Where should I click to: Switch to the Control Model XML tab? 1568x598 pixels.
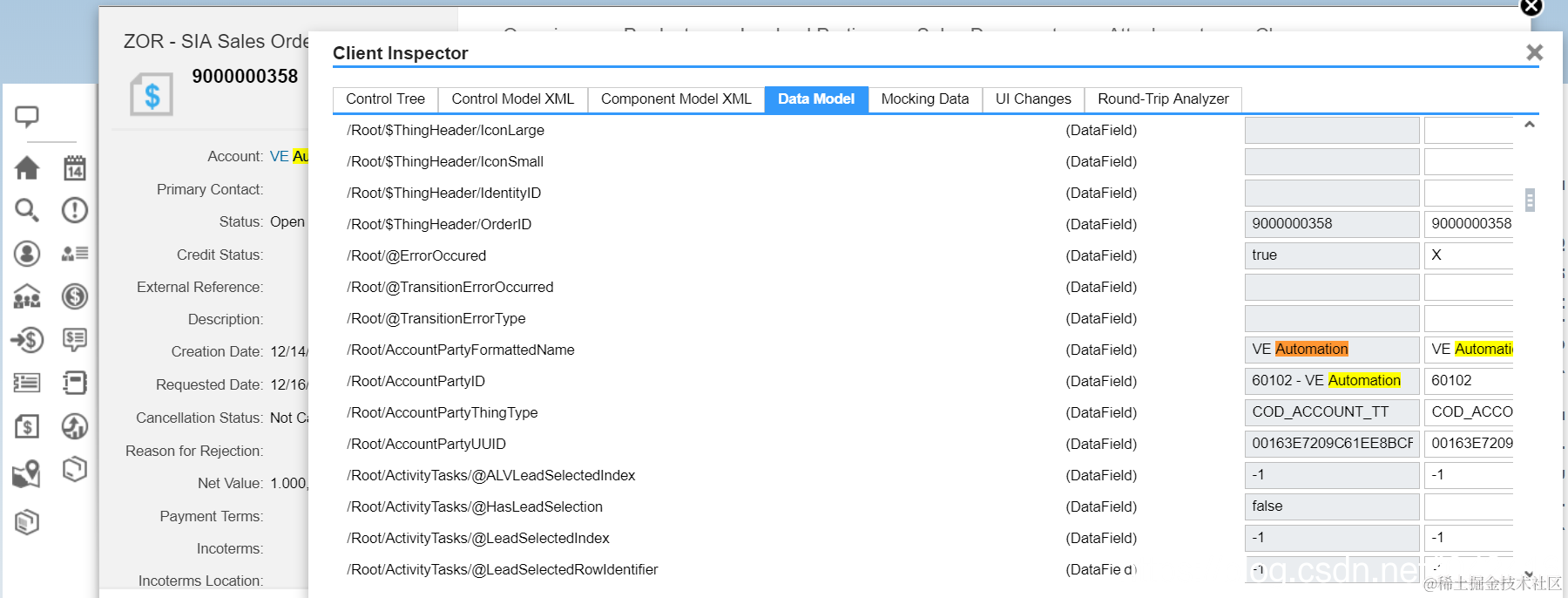(513, 99)
